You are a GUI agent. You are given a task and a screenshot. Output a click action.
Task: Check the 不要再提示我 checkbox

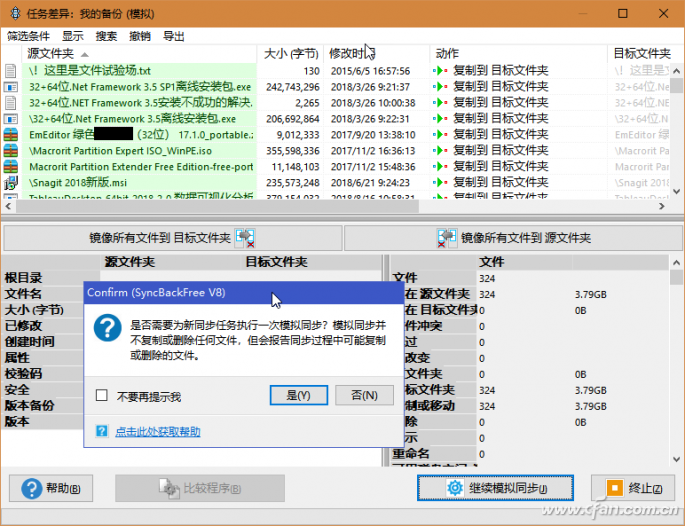(101, 395)
